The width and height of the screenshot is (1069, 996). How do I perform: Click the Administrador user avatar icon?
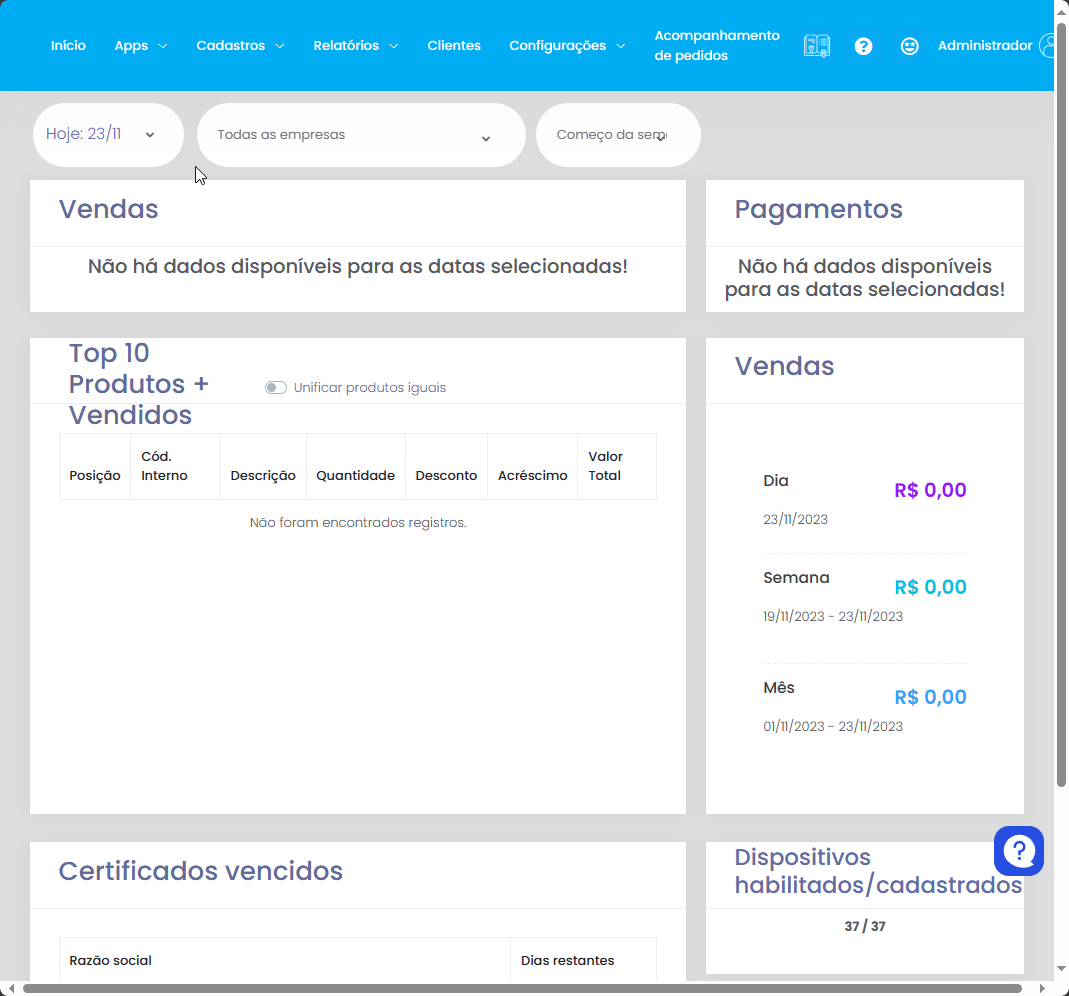[x=1047, y=46]
